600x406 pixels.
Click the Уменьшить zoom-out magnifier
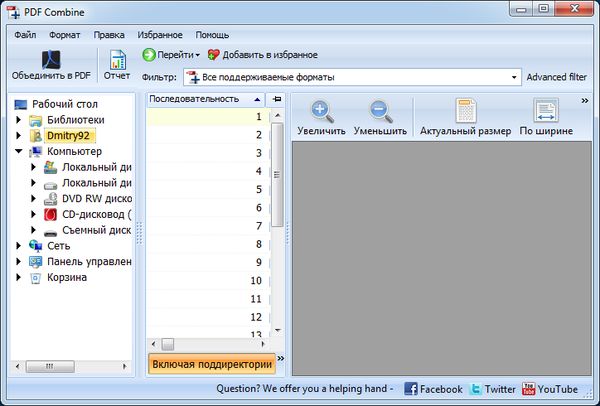point(380,111)
